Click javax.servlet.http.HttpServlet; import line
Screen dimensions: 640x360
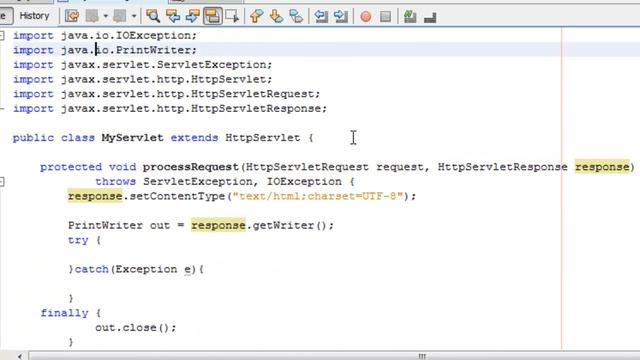(x=142, y=80)
